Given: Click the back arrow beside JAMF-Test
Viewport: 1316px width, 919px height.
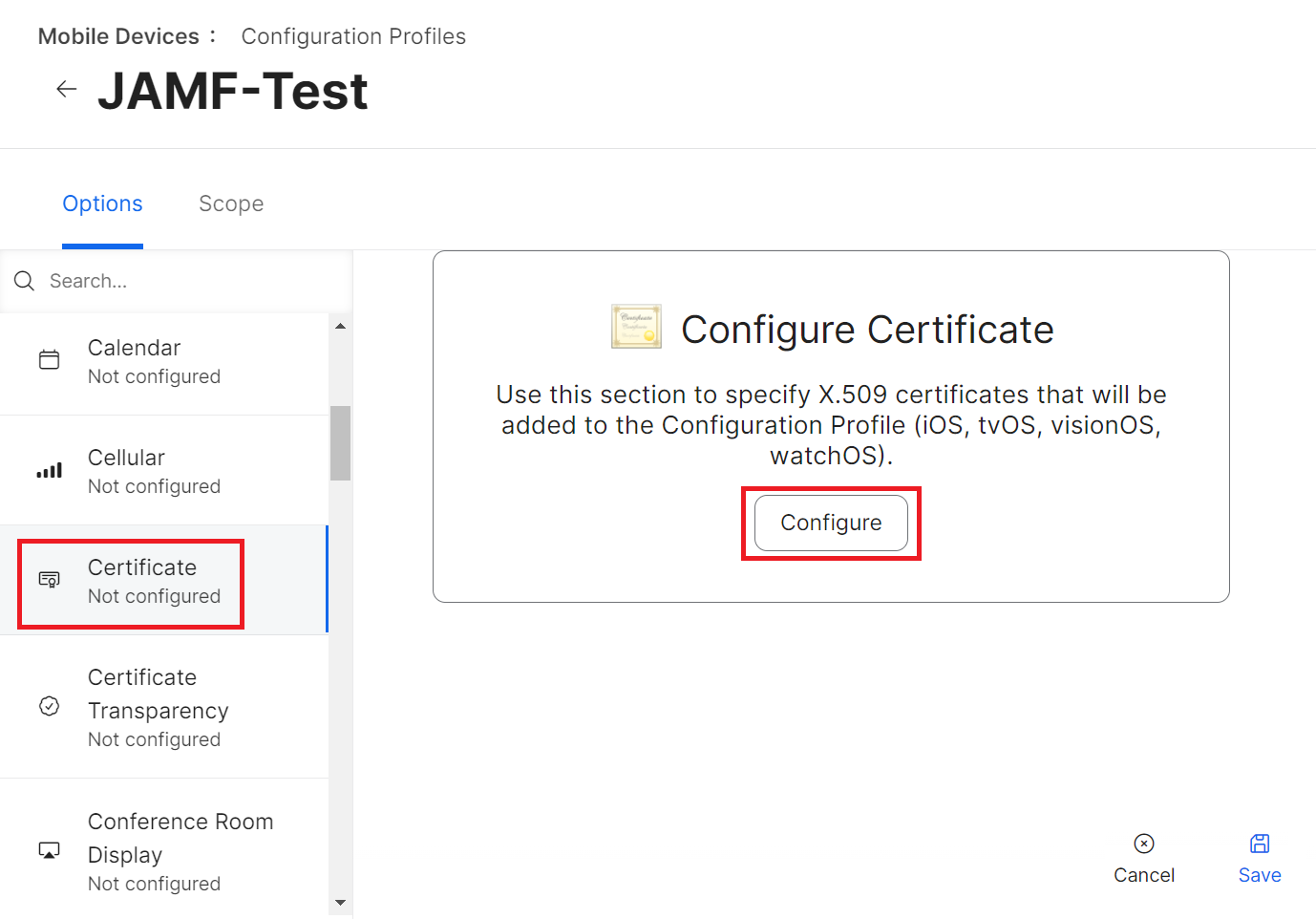Looking at the screenshot, I should coord(66,90).
